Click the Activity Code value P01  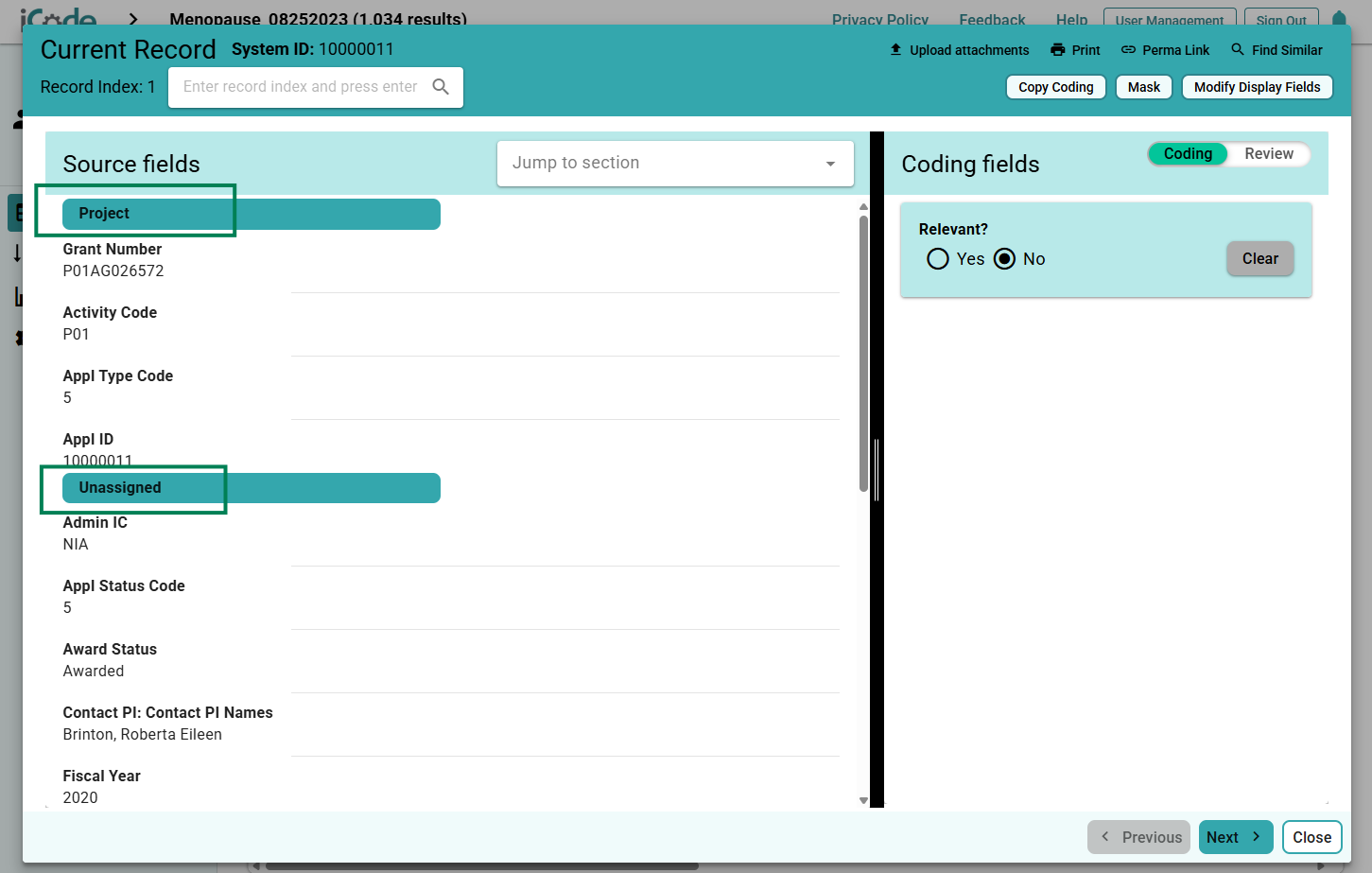point(76,335)
